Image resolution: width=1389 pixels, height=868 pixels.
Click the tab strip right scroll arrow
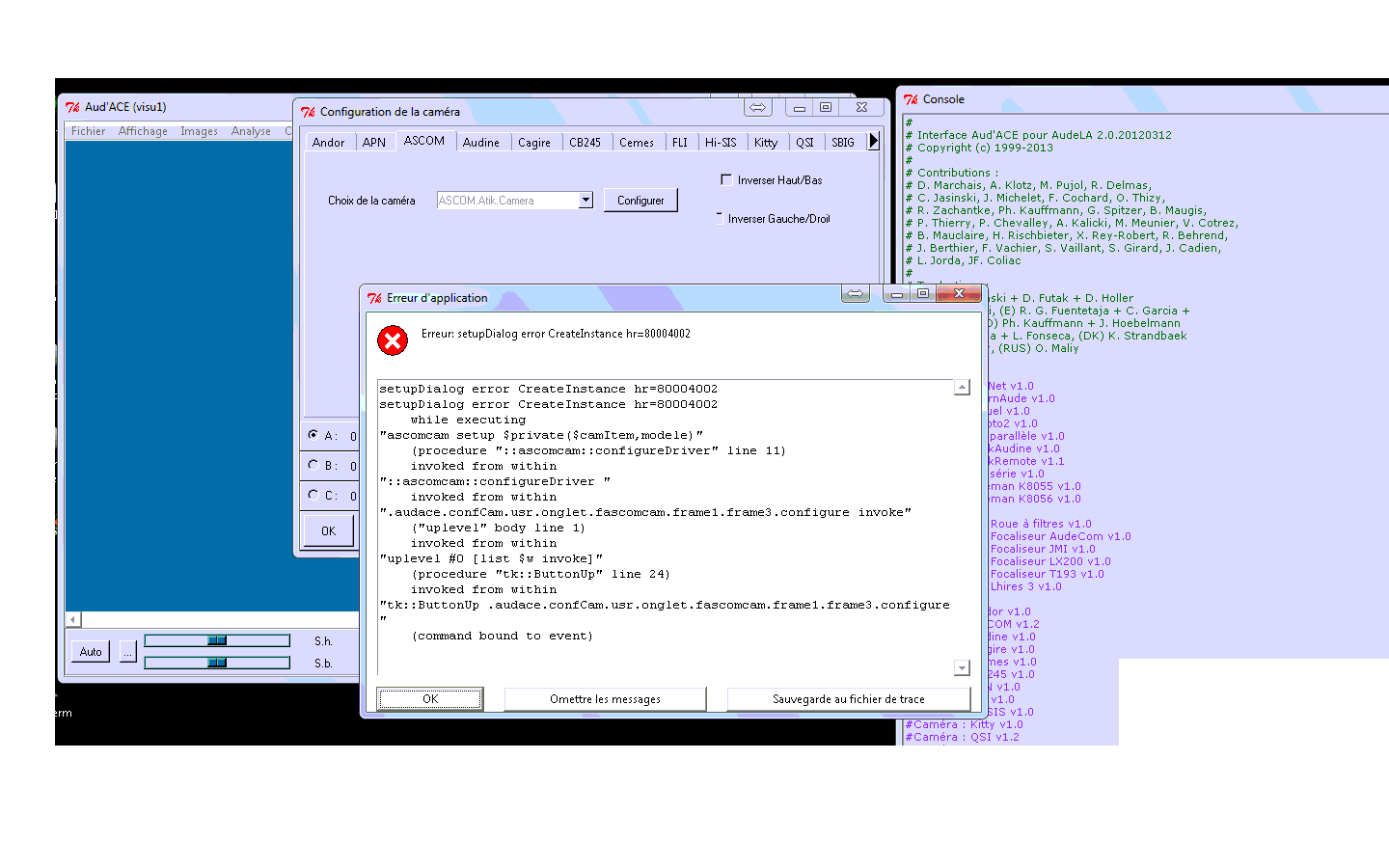click(x=874, y=141)
